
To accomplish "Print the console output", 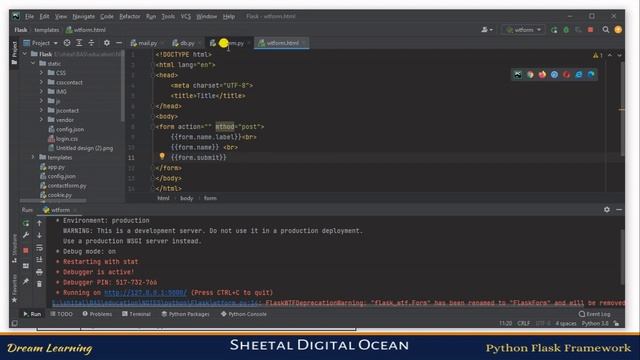I will tap(39, 272).
